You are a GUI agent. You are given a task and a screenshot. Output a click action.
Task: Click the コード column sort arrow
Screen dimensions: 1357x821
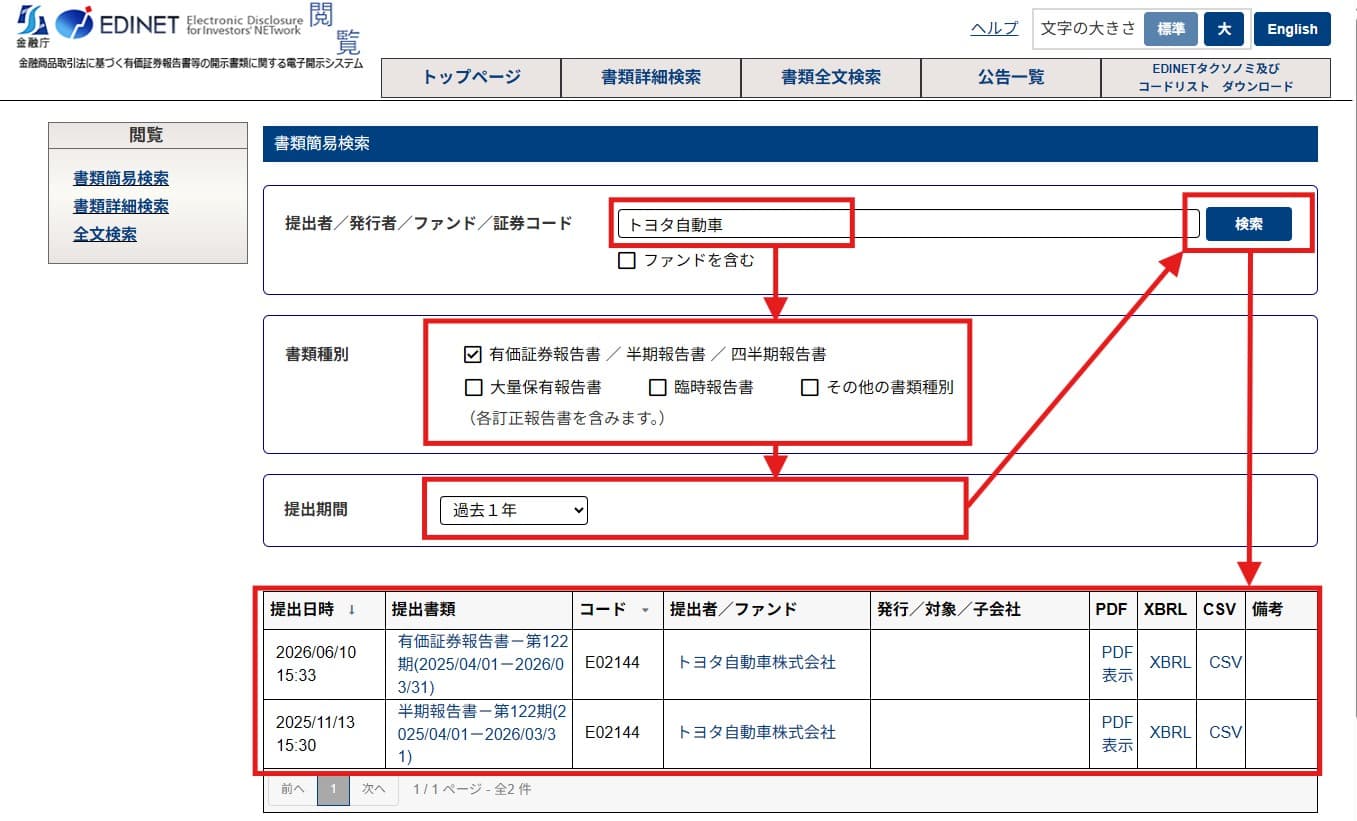645,610
